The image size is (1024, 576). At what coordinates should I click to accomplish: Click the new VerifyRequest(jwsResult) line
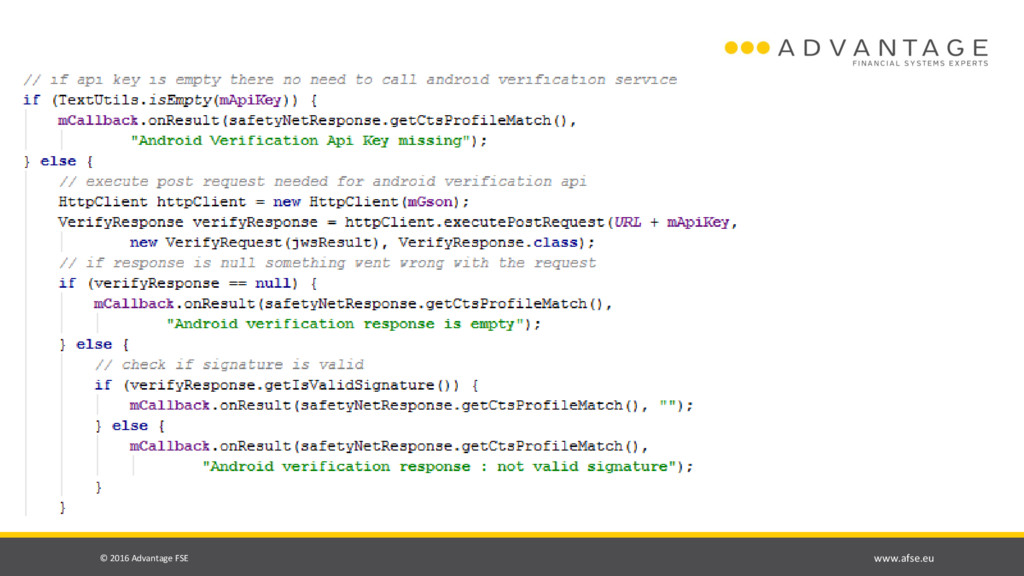(x=362, y=242)
